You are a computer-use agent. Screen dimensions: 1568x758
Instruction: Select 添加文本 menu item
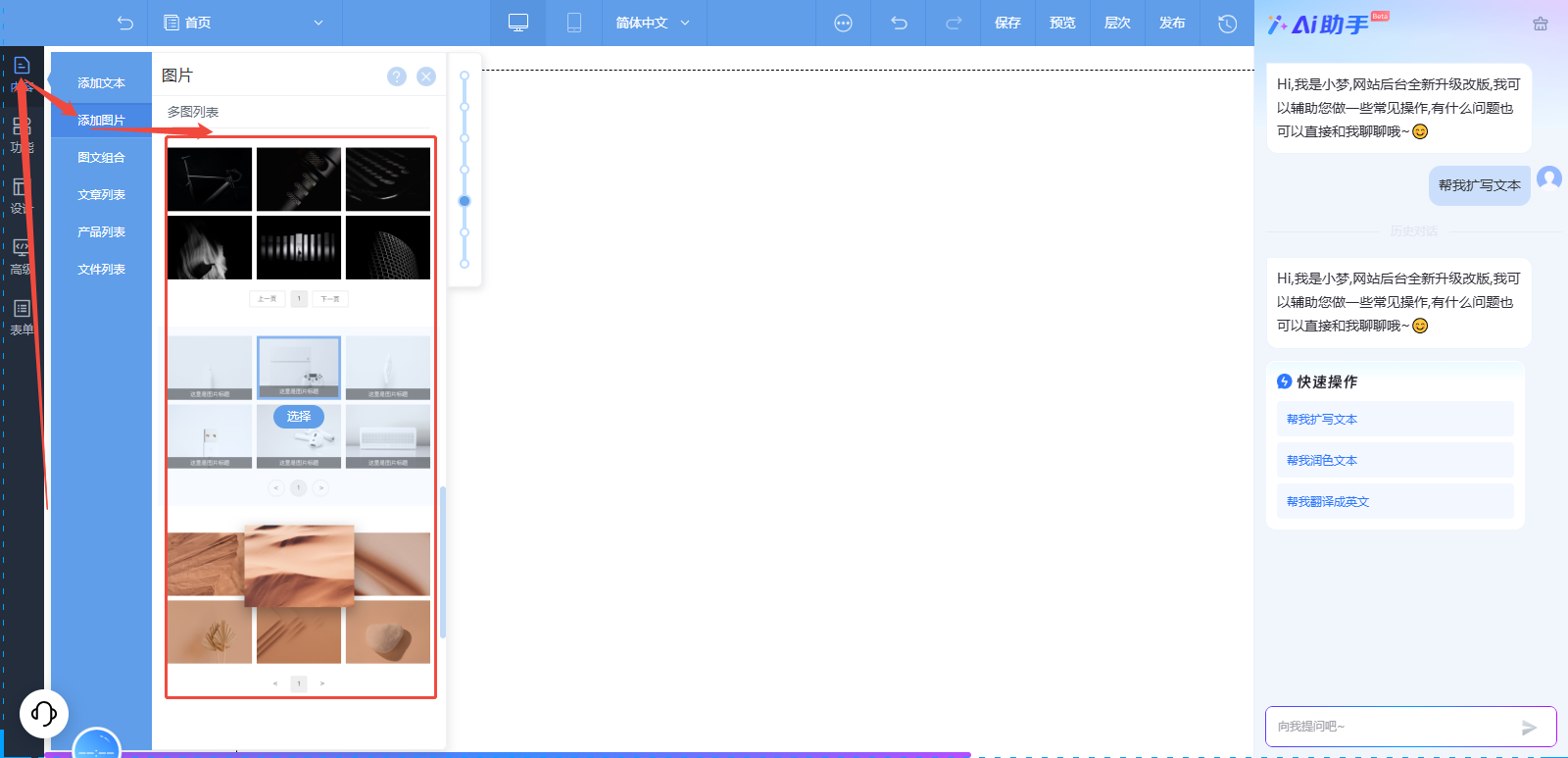point(101,83)
